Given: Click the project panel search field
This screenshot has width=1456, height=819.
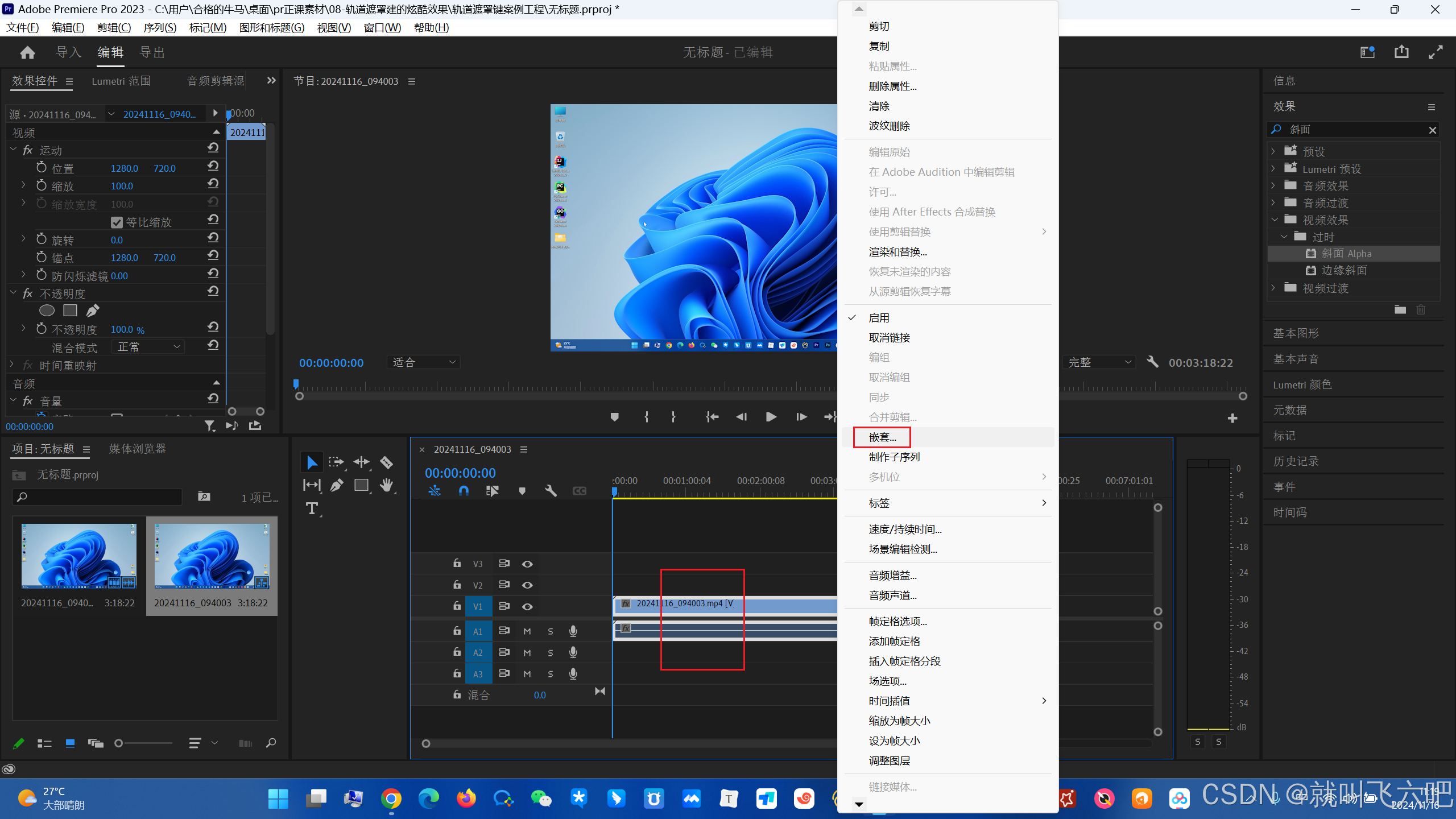Looking at the screenshot, I should click(x=98, y=497).
